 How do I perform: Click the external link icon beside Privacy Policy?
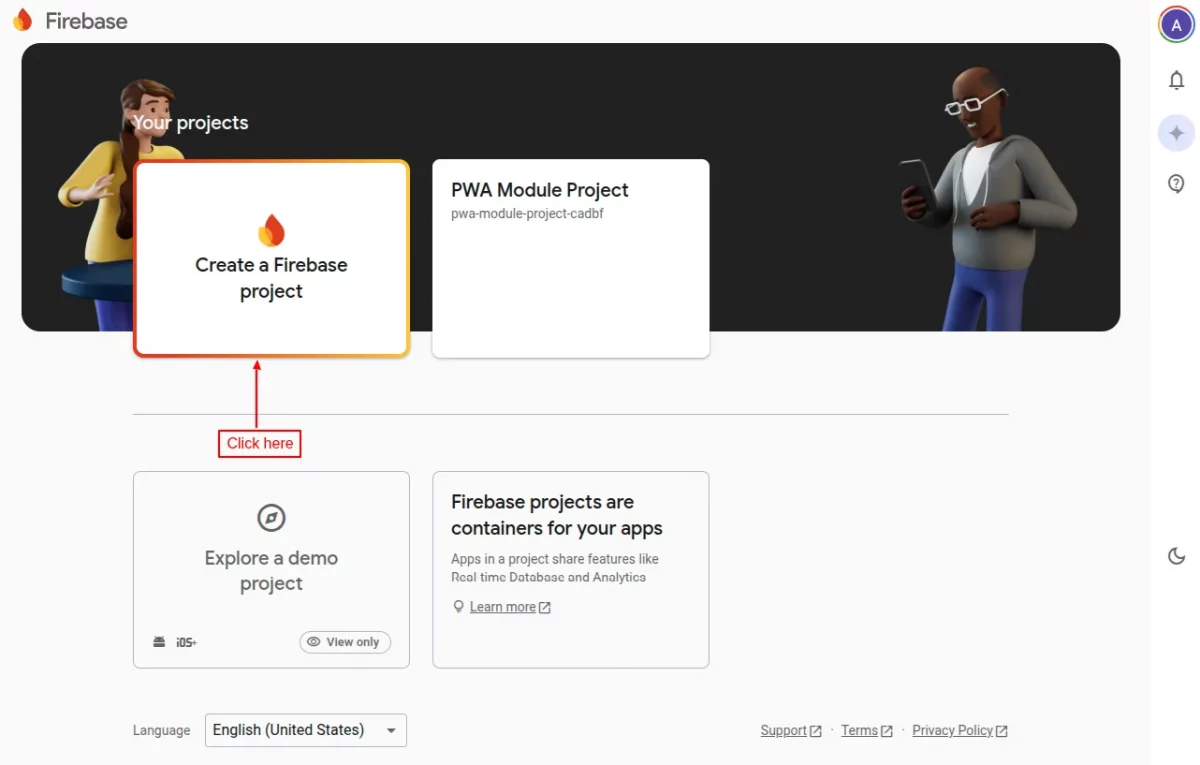coord(1002,731)
